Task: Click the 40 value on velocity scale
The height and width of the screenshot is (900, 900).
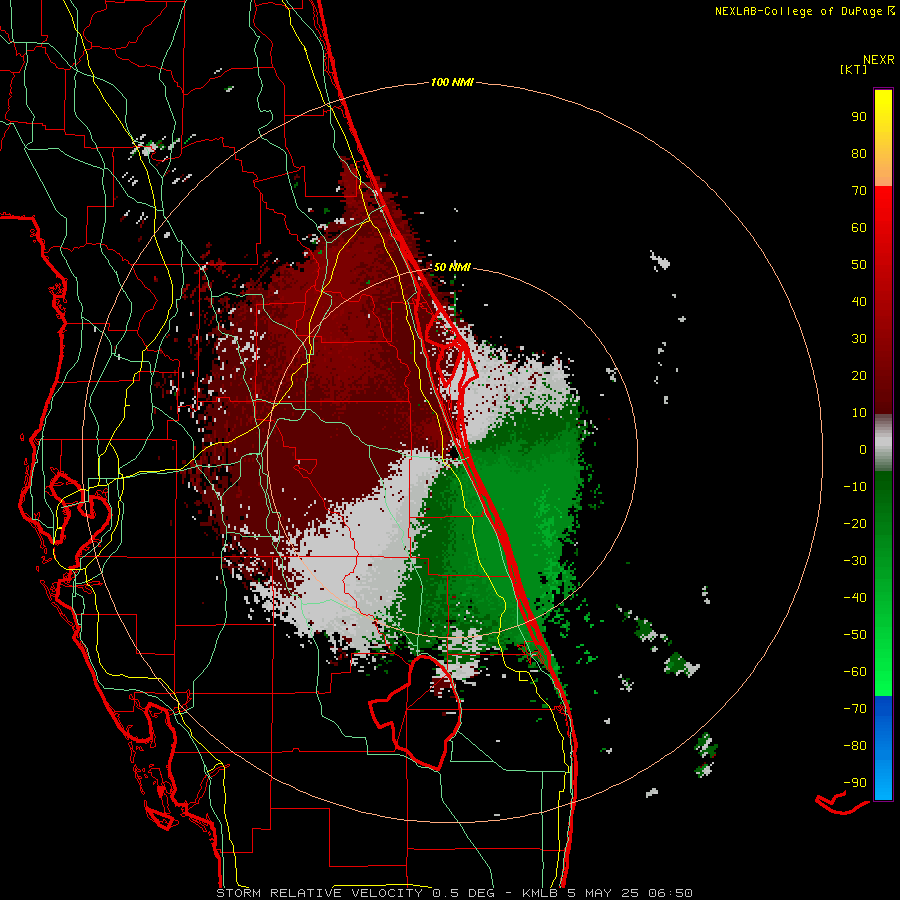Action: pos(859,302)
